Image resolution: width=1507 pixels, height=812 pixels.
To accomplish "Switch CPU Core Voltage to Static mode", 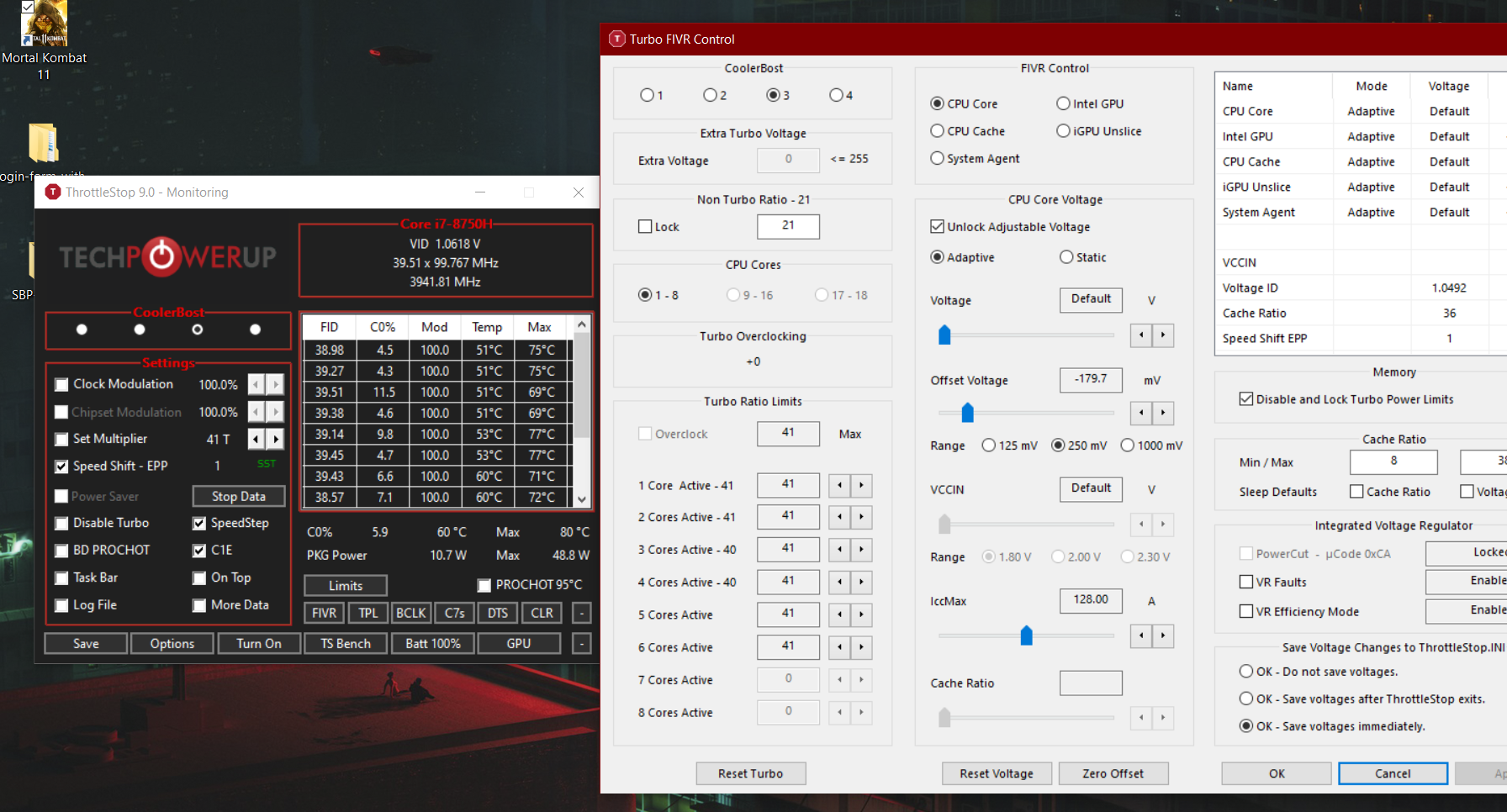I will click(x=1066, y=257).
